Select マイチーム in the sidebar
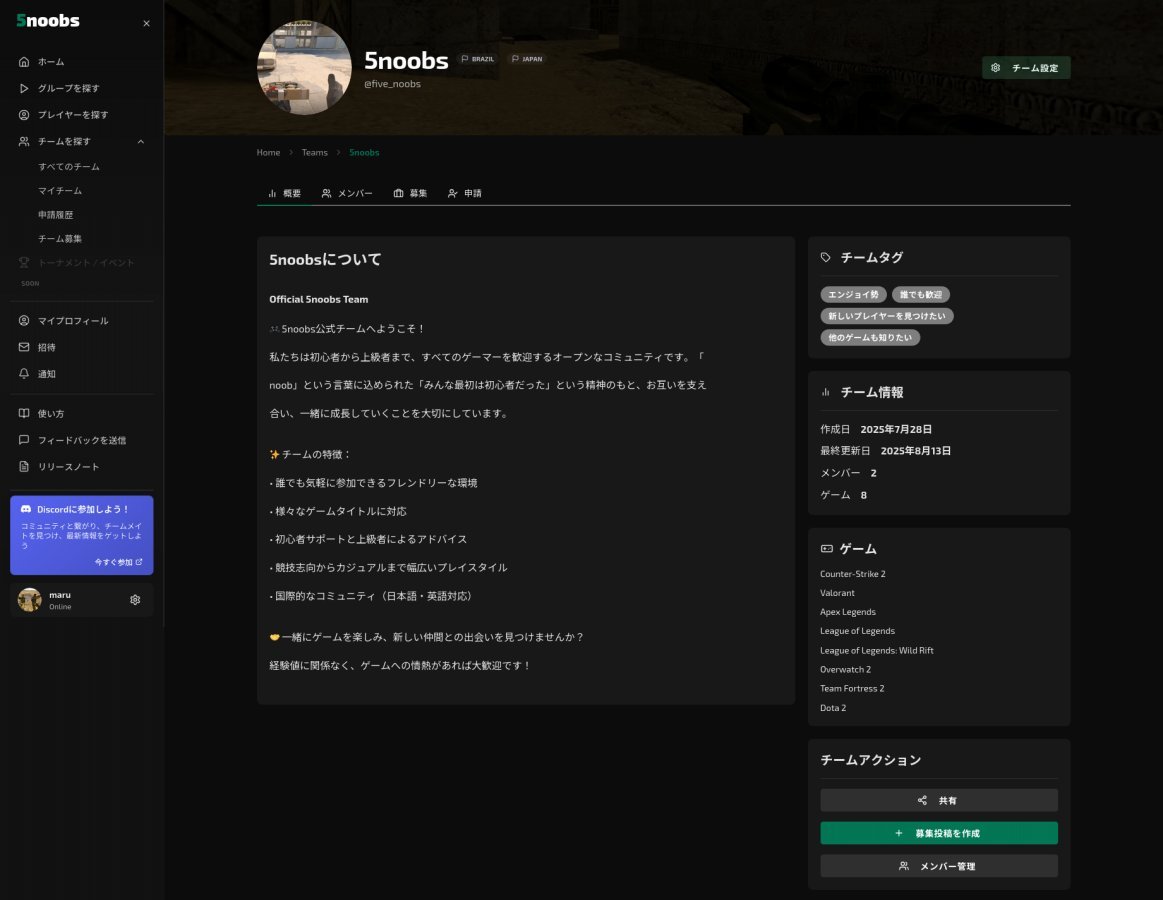This screenshot has height=900, width=1163. coord(60,191)
